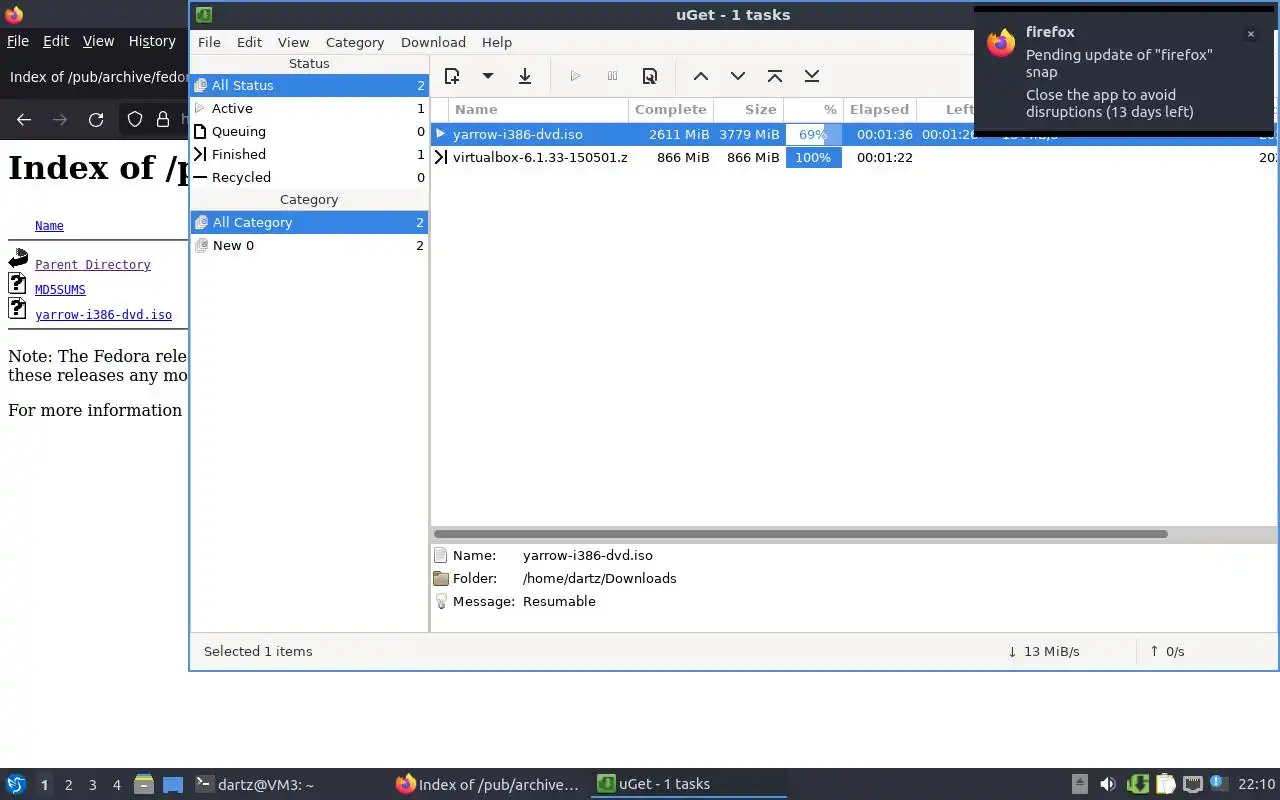Open Firefox View menu
This screenshot has width=1280, height=800.
pyautogui.click(x=98, y=41)
